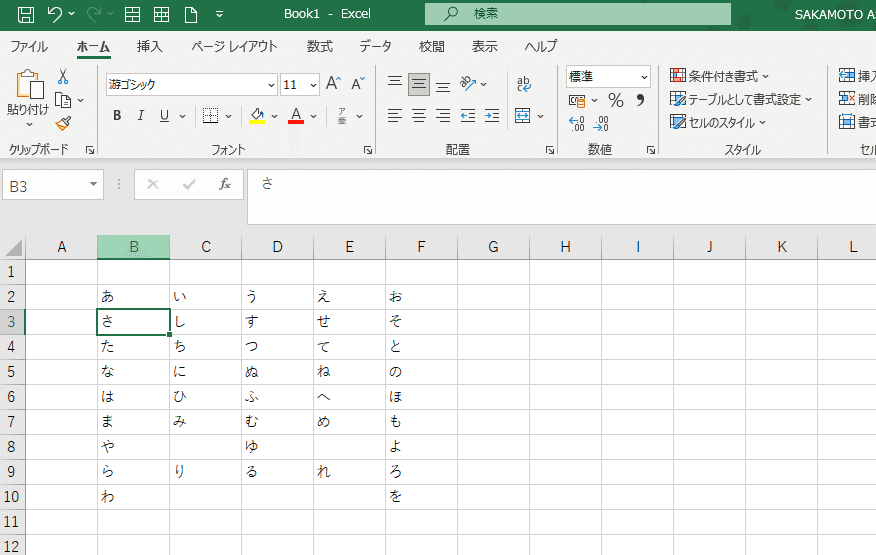Toggle Underline formatting

[164, 116]
